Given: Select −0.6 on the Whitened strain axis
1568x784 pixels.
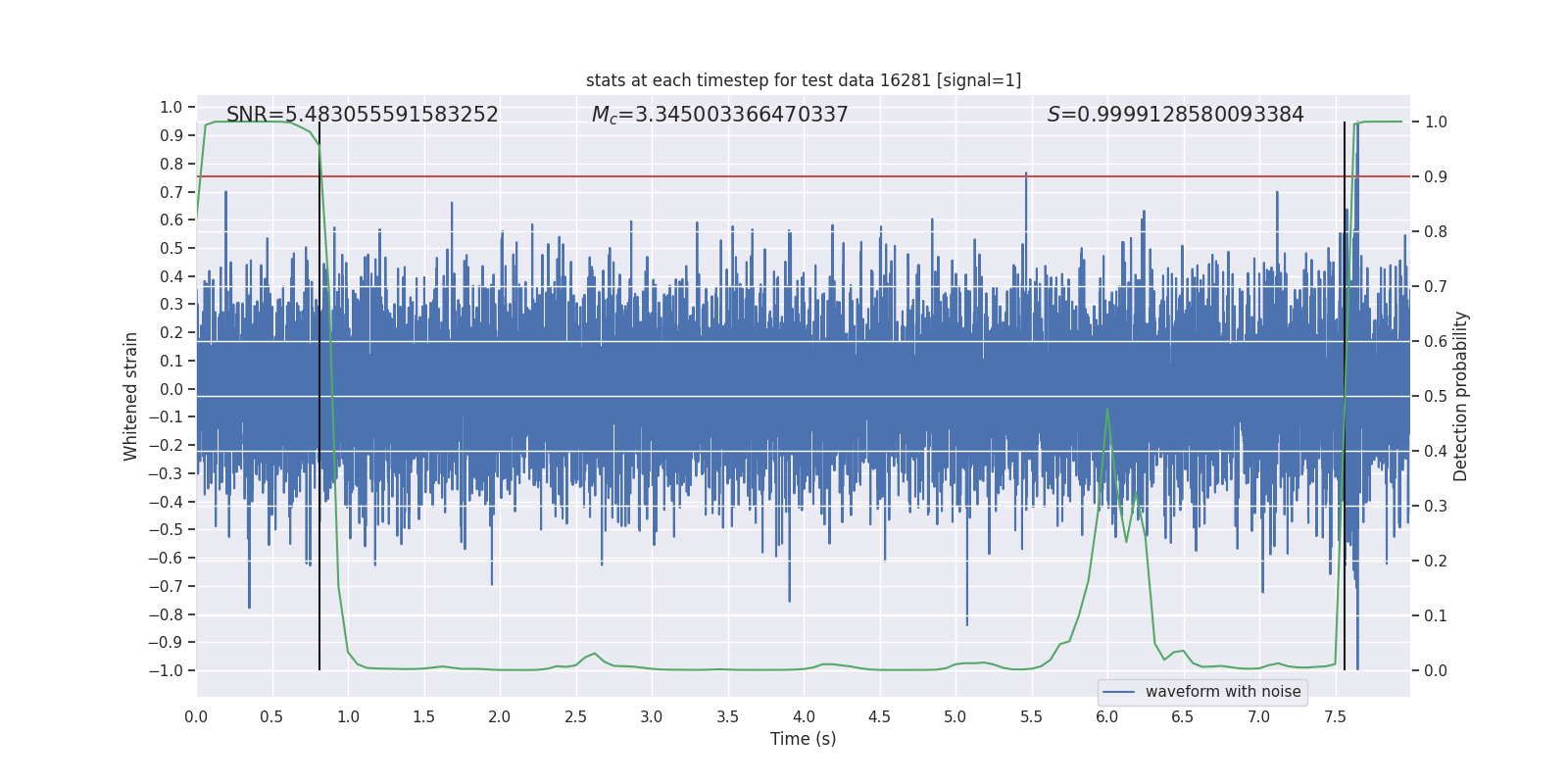Looking at the screenshot, I should [x=166, y=558].
